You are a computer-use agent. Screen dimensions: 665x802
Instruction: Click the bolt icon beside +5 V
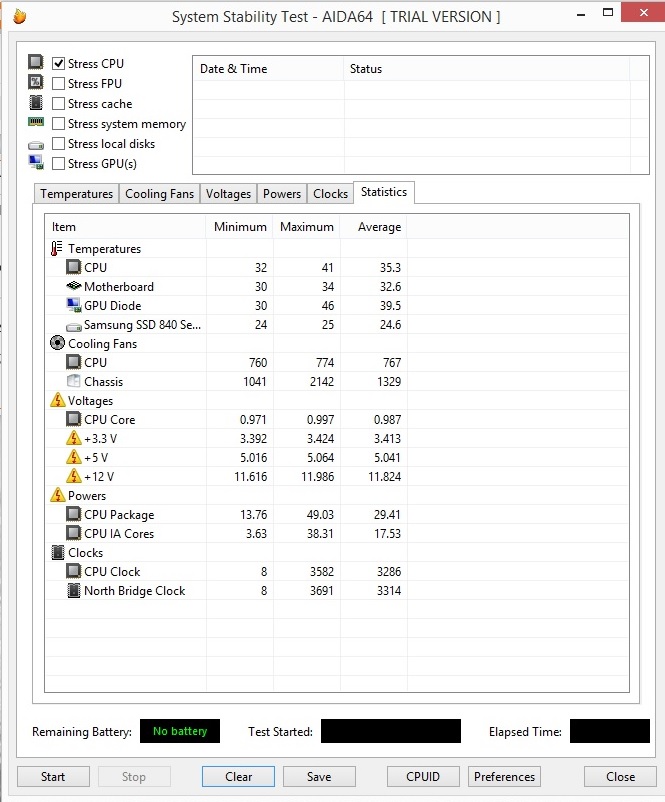[74, 457]
